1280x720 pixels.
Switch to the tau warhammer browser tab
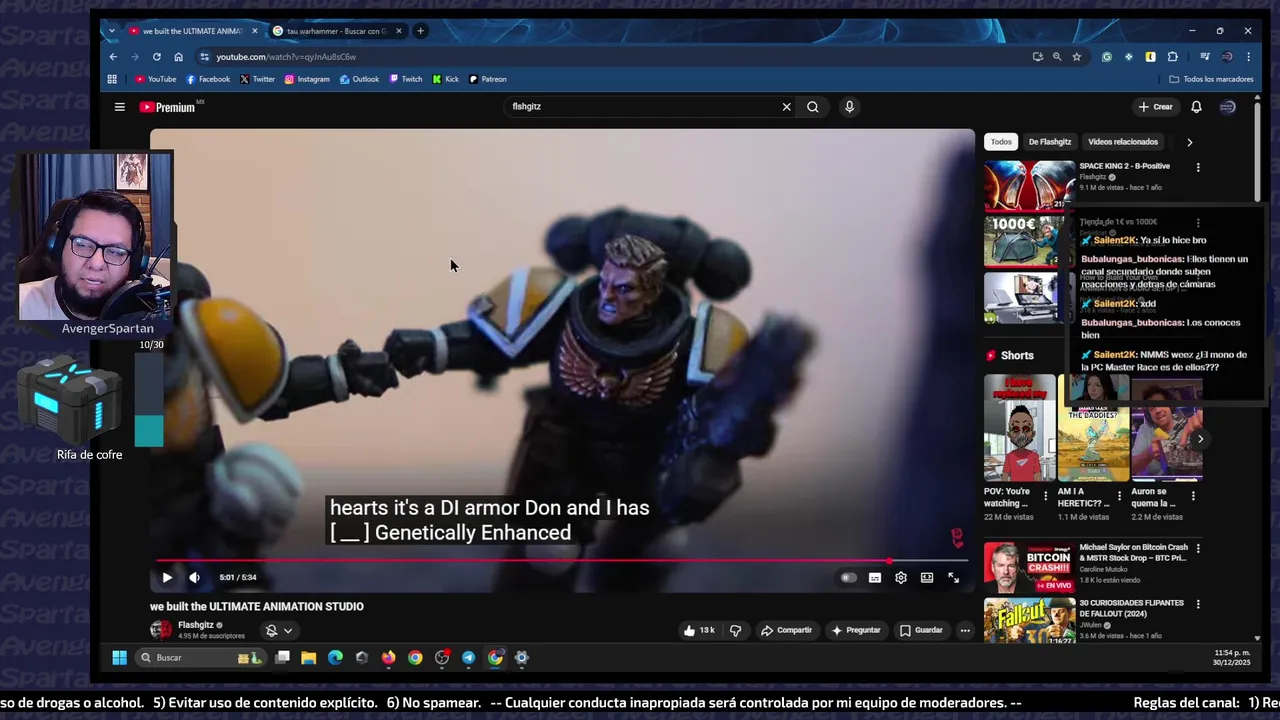[336, 31]
